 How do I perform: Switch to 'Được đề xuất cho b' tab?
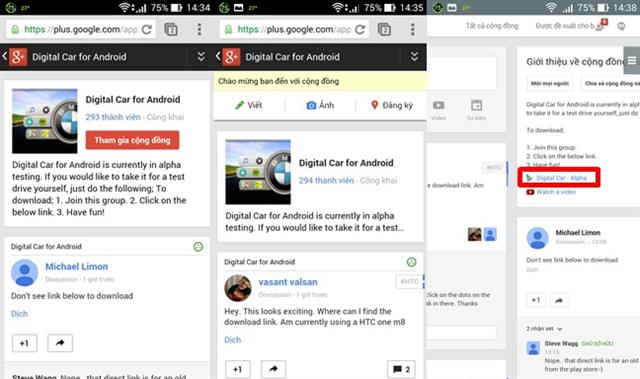[x=565, y=26]
